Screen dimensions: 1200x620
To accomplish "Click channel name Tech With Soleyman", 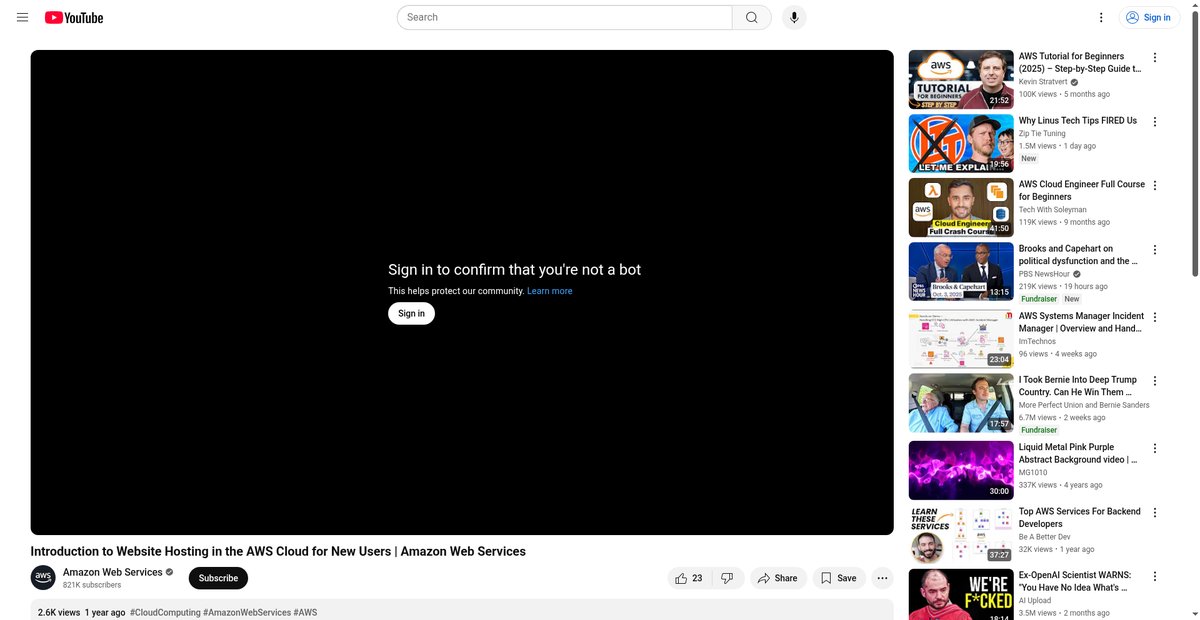I will click(x=1053, y=210).
